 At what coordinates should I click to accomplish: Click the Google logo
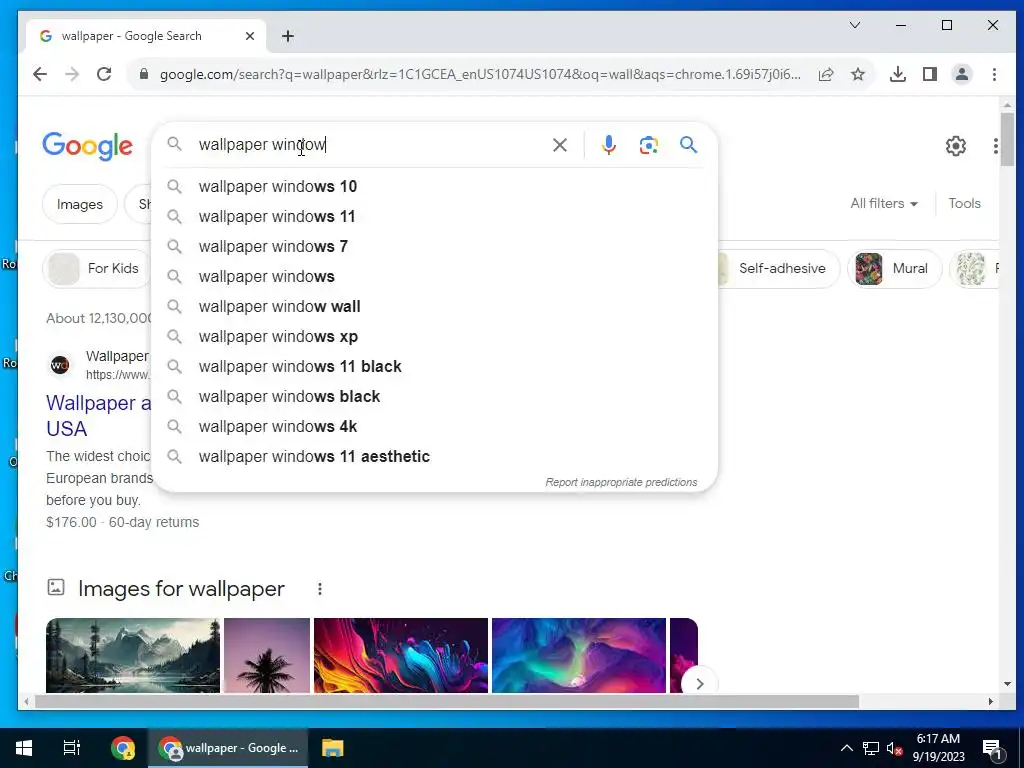(x=88, y=146)
